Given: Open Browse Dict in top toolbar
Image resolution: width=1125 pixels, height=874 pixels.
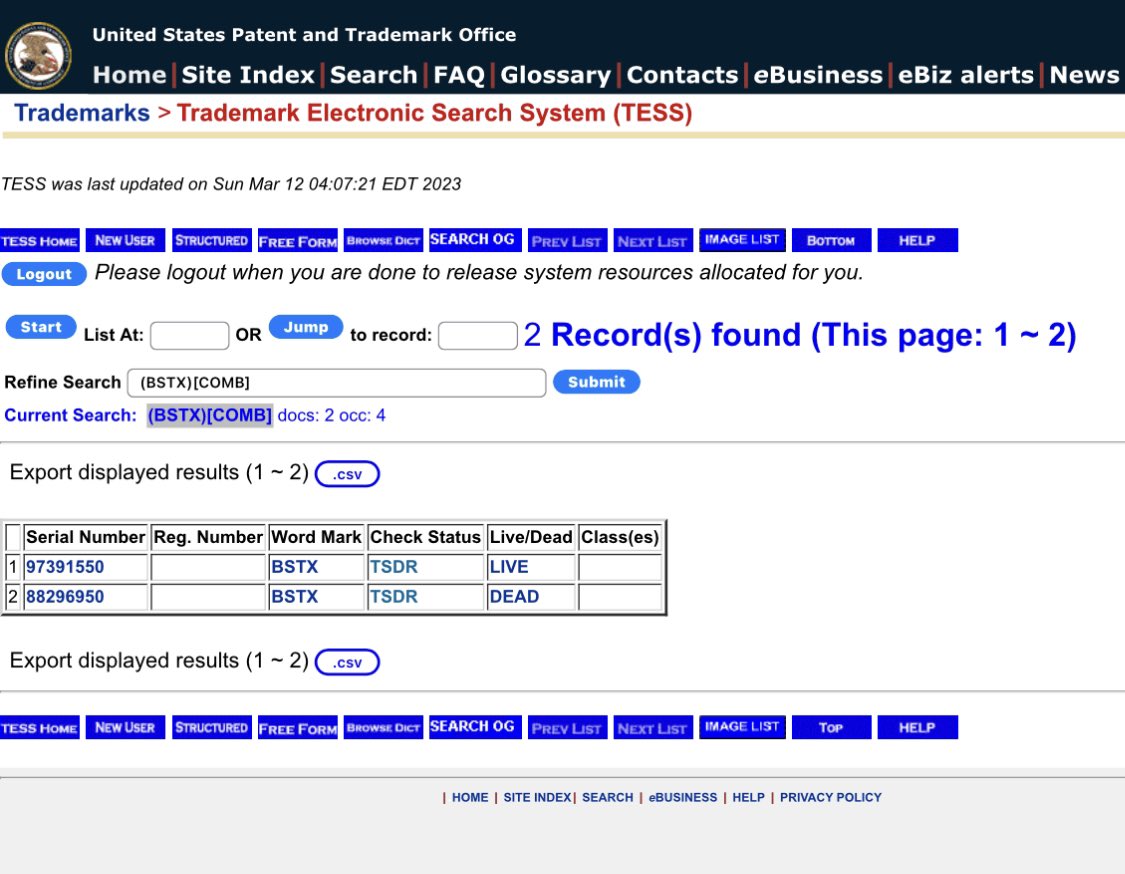Looking at the screenshot, I should point(383,240).
